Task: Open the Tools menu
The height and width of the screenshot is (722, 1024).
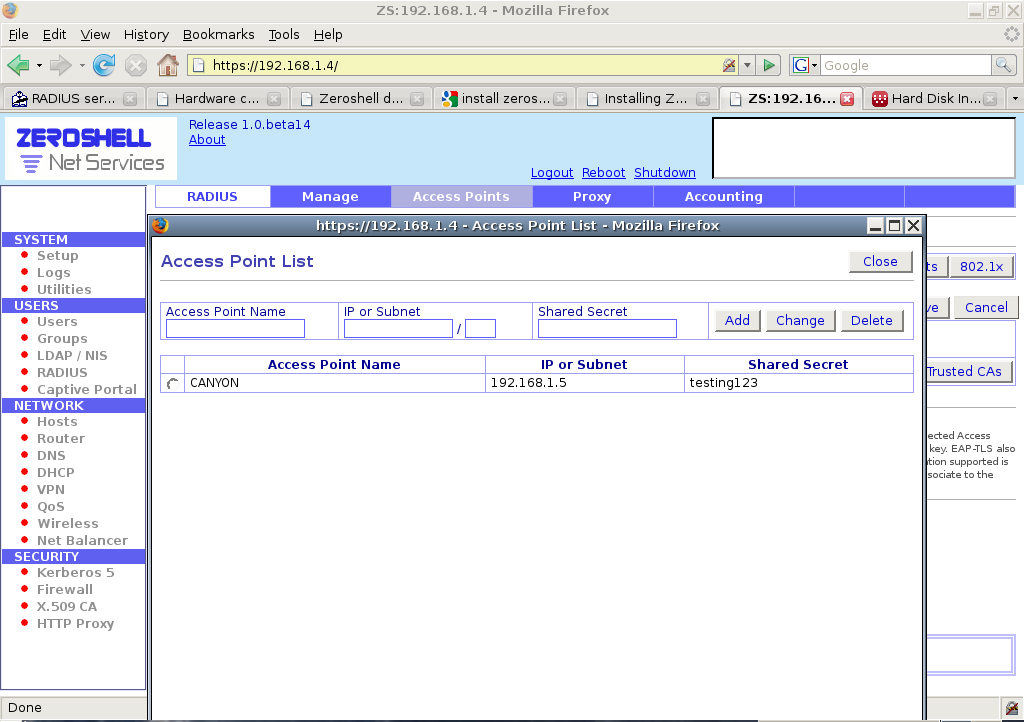Action: tap(284, 35)
